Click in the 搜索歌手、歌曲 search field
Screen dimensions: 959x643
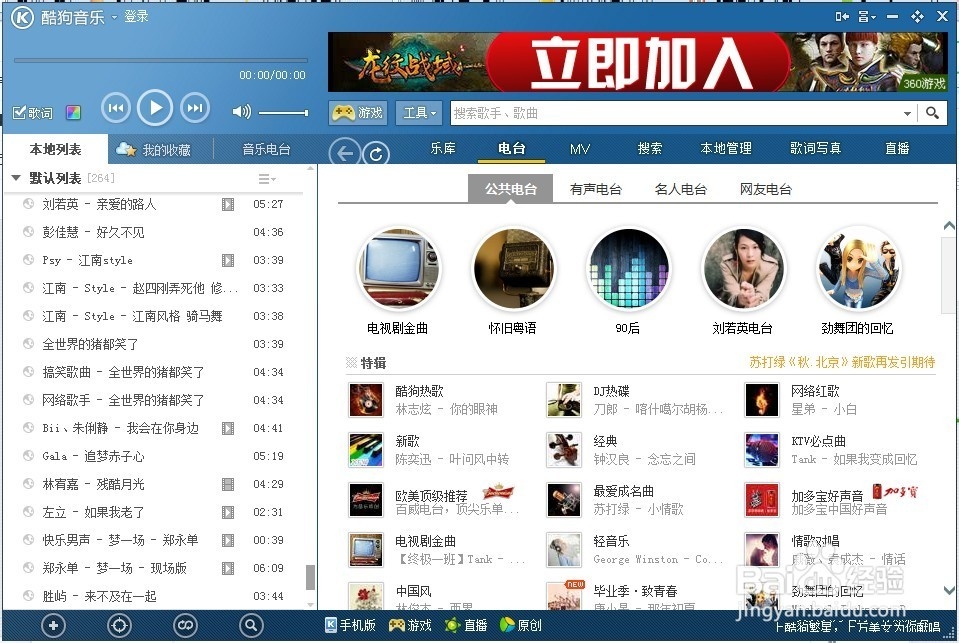pyautogui.click(x=675, y=113)
